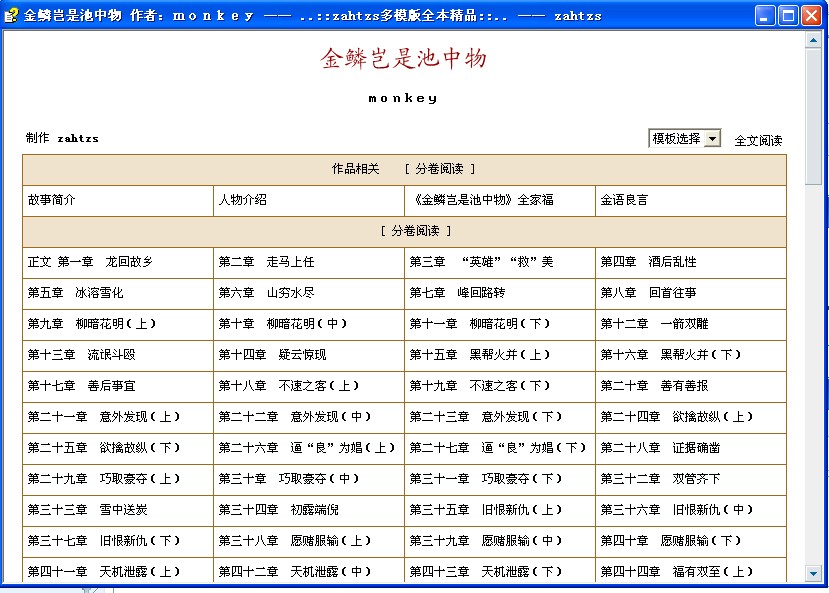829x593 pixels.
Task: Open 第六章 山穷水尽
Action: click(266, 293)
